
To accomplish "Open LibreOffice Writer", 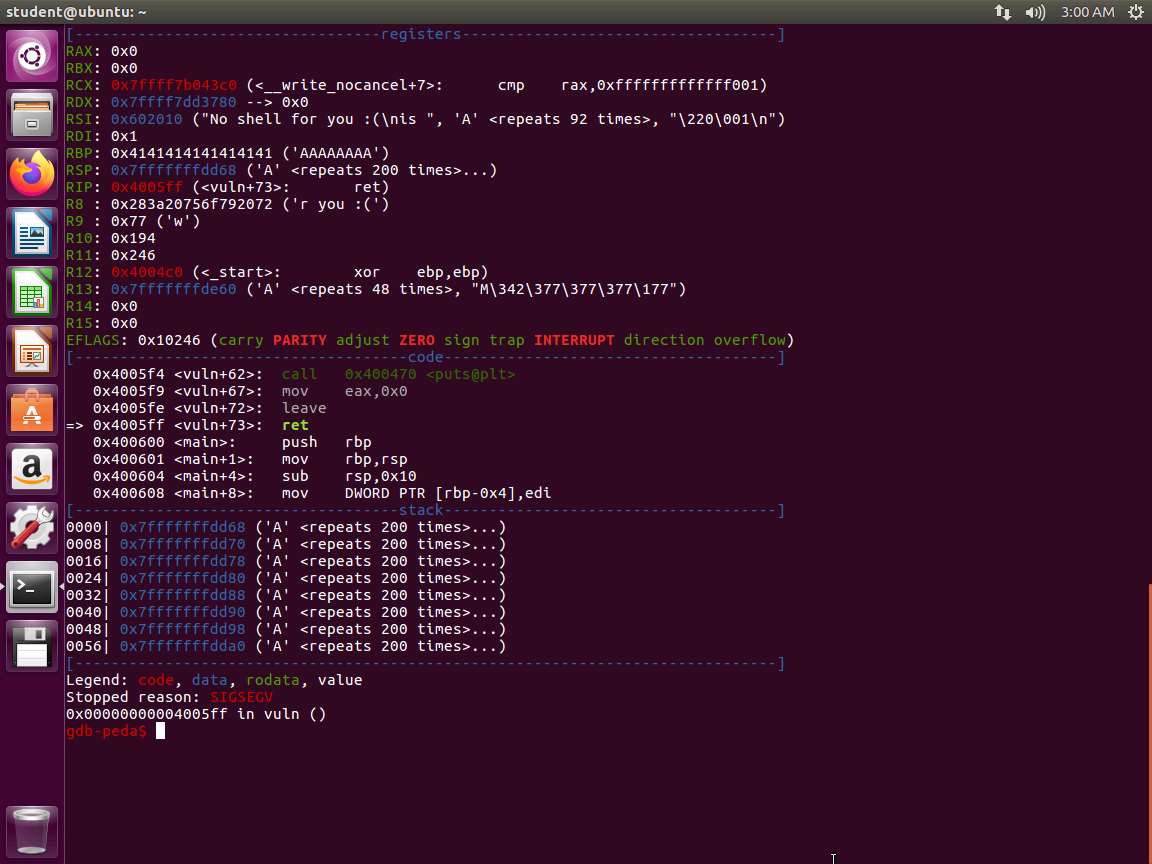I will pos(32,233).
